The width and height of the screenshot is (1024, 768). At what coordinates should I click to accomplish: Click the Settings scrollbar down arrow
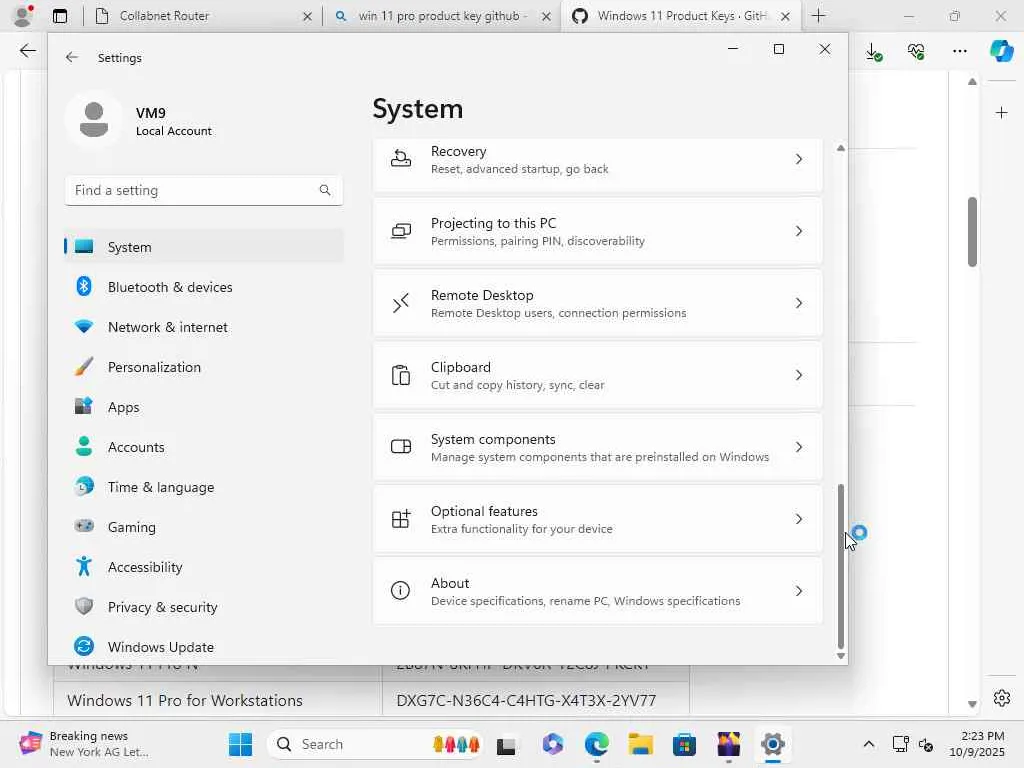tap(840, 656)
